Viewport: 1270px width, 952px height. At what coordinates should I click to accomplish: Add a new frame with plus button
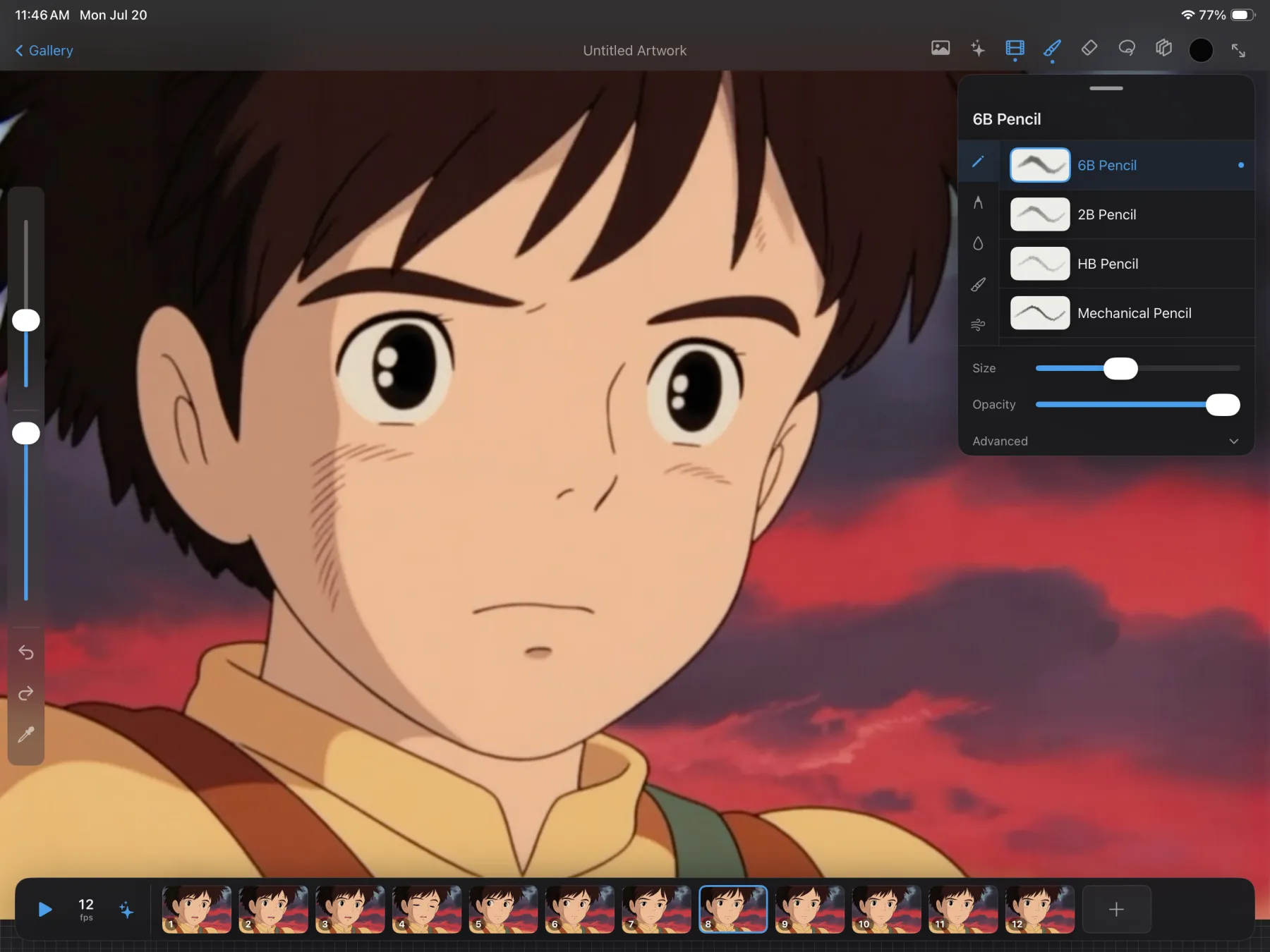[x=1117, y=910]
